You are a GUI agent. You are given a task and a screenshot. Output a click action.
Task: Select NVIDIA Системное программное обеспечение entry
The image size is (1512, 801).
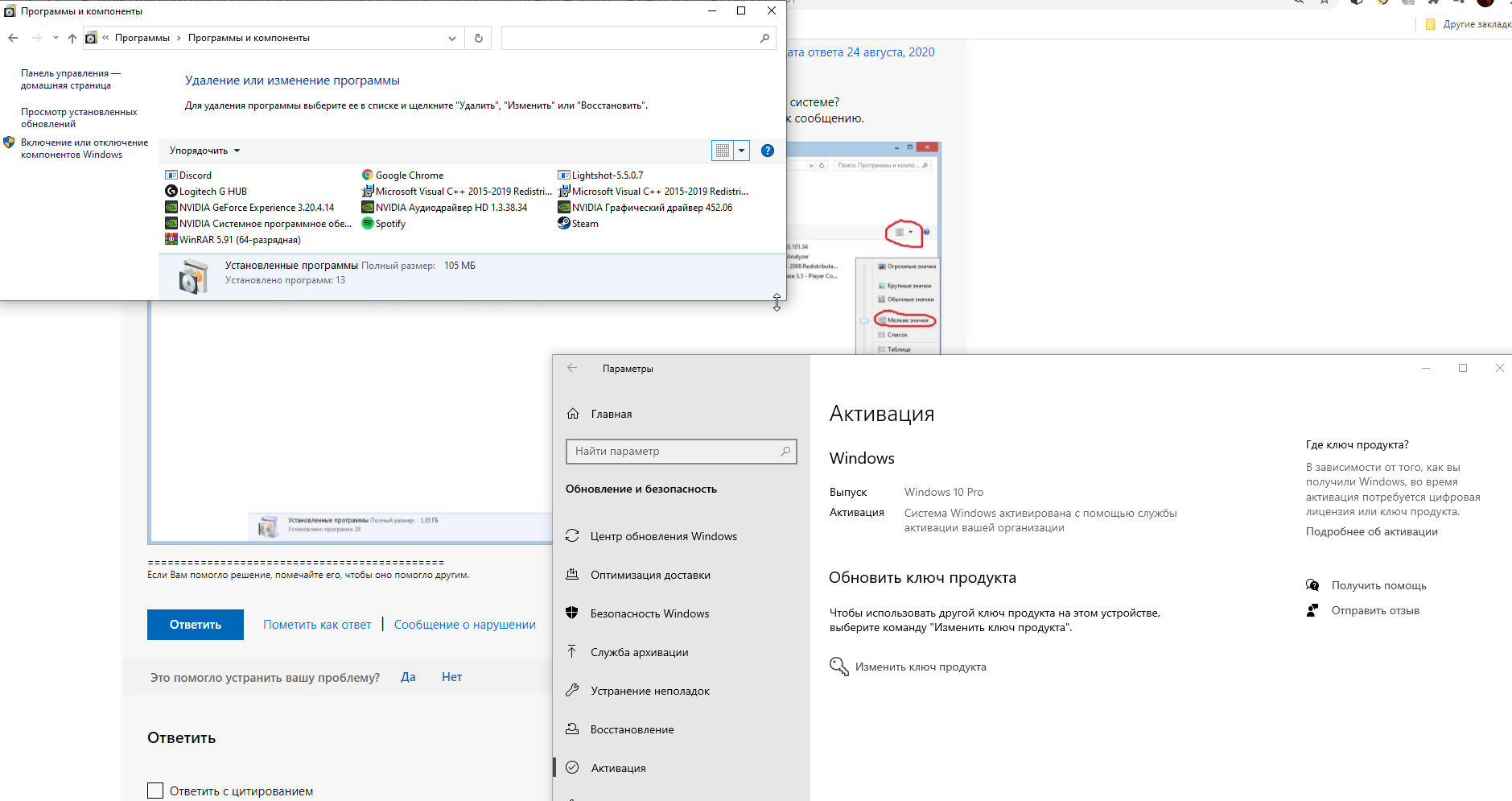coord(258,223)
